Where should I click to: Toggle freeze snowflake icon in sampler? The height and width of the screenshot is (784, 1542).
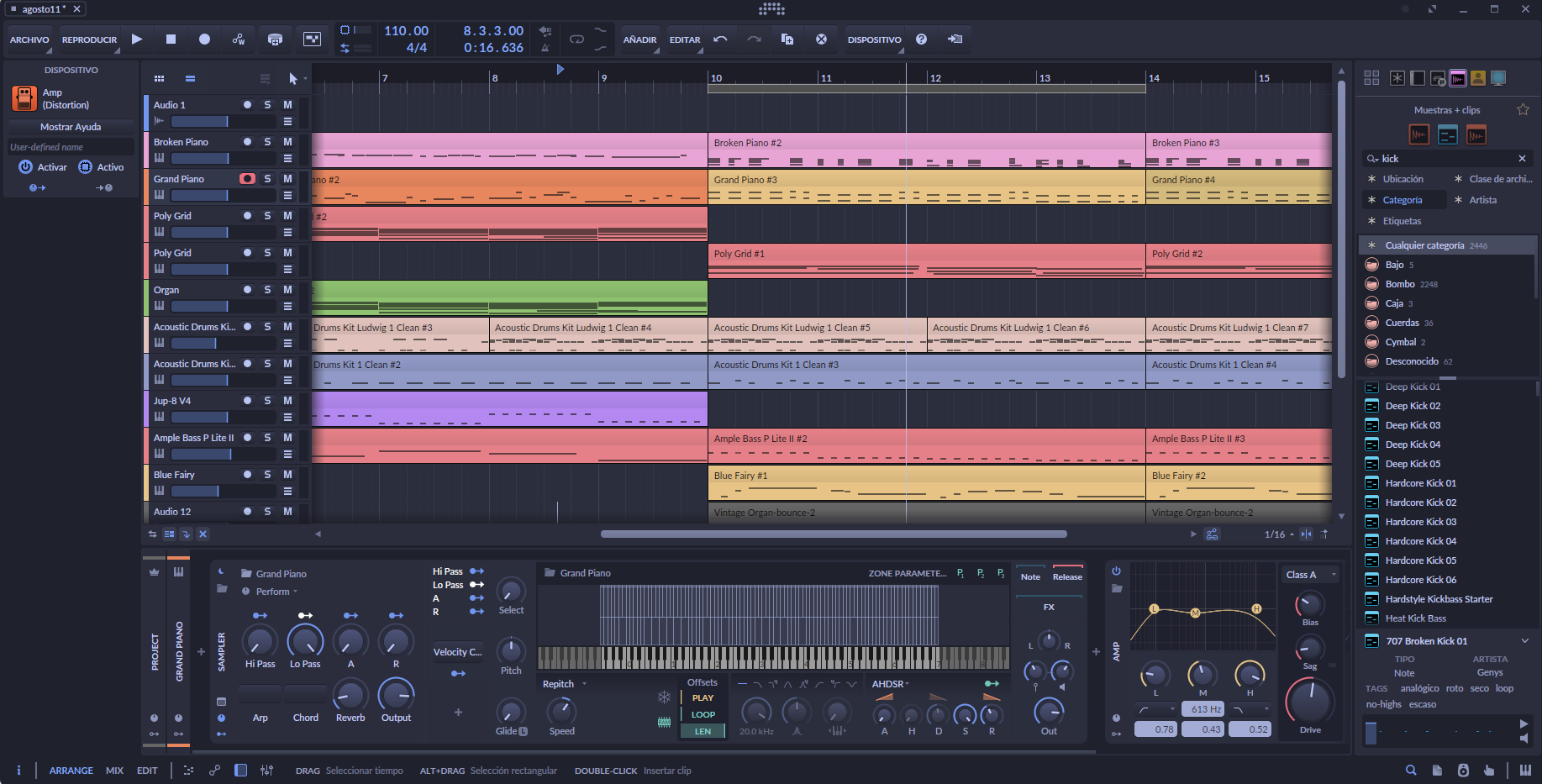[664, 697]
